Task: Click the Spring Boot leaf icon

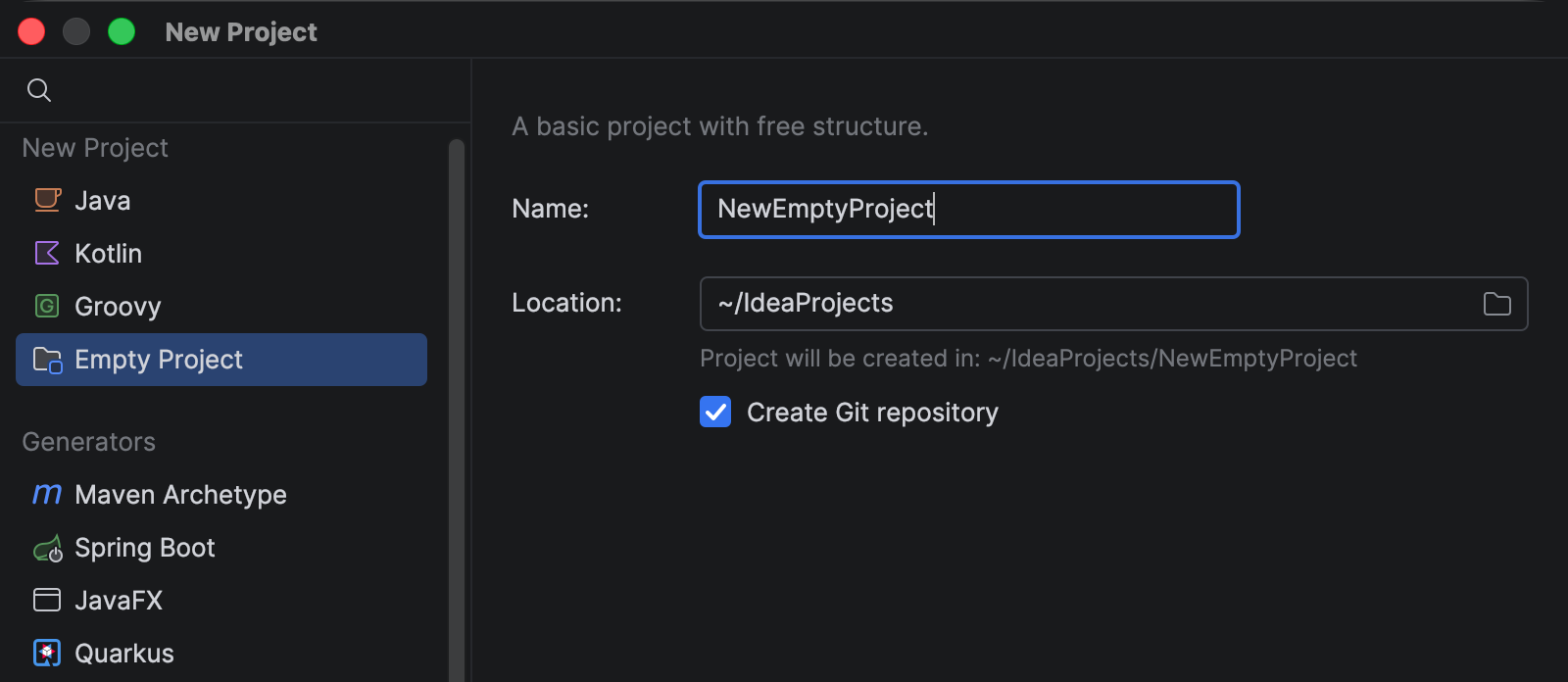Action: coord(47,548)
